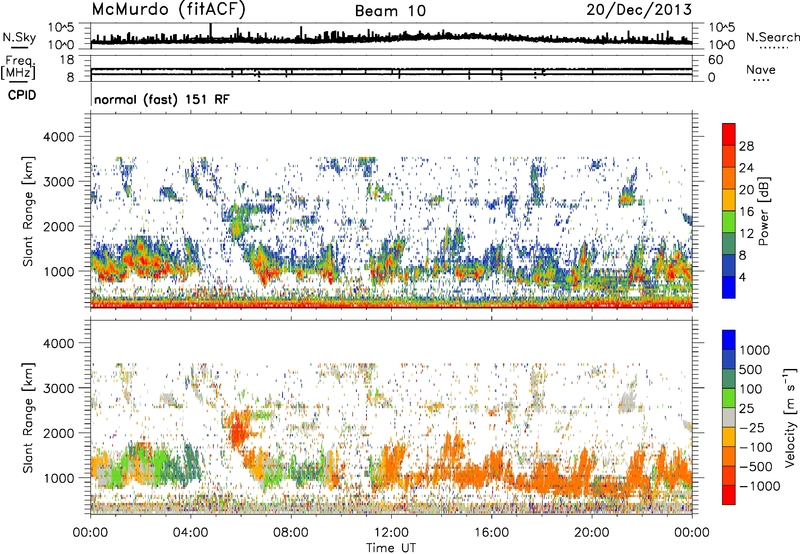Select the Freq. [MHz] axis label

[18, 68]
